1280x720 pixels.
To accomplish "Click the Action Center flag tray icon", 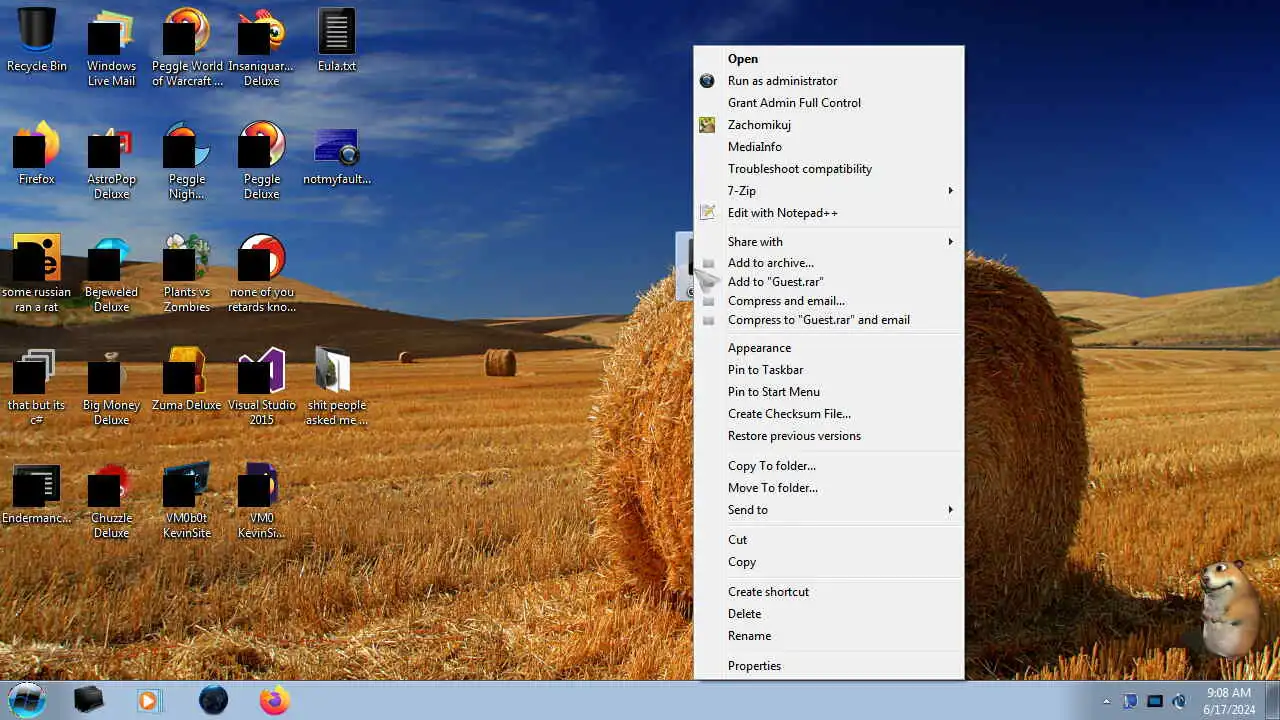I will click(1131, 701).
